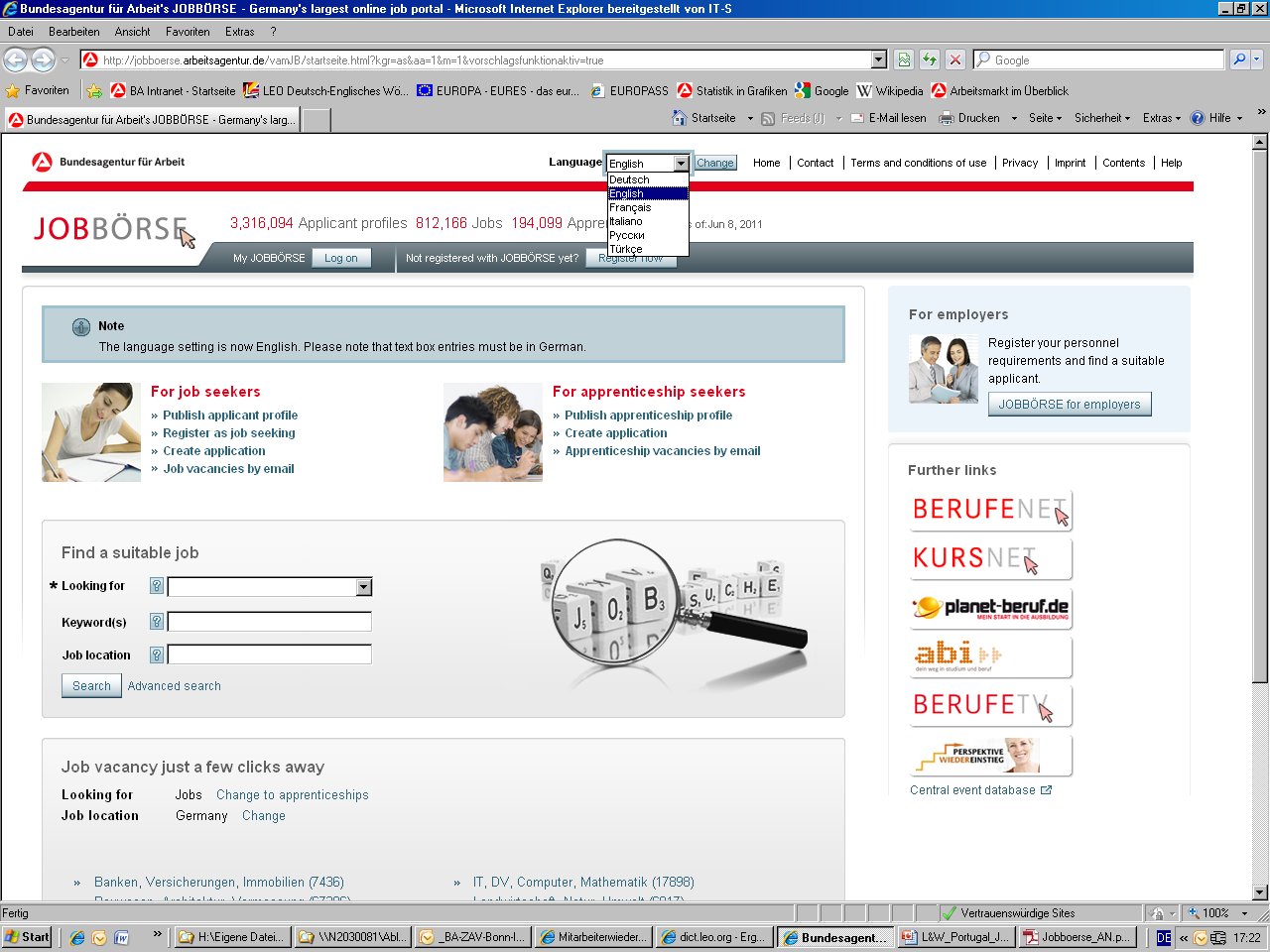The image size is (1270, 952).
Task: Click the help icon next to Keyword(s)
Action: (x=157, y=622)
